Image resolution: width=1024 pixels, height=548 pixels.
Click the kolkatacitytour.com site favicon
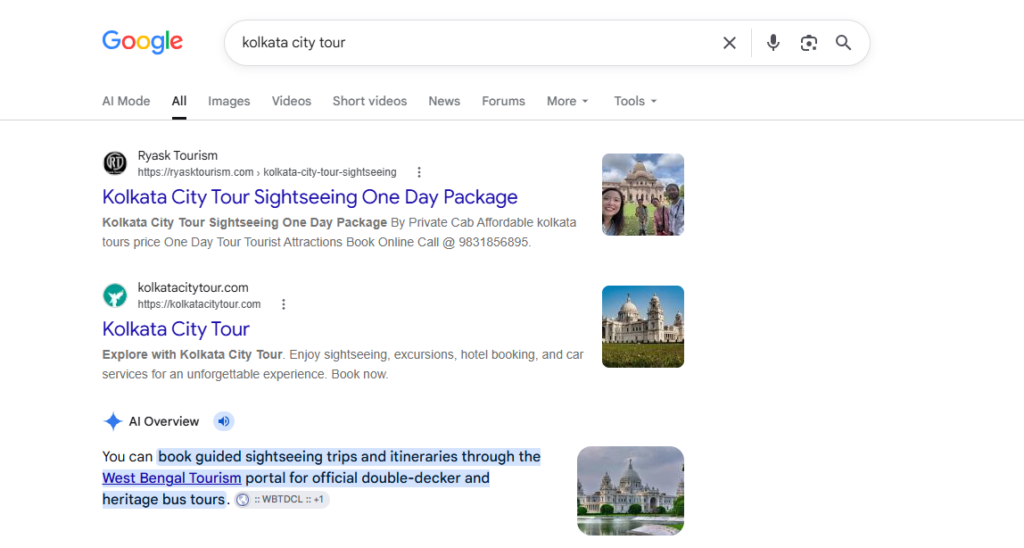click(x=115, y=295)
